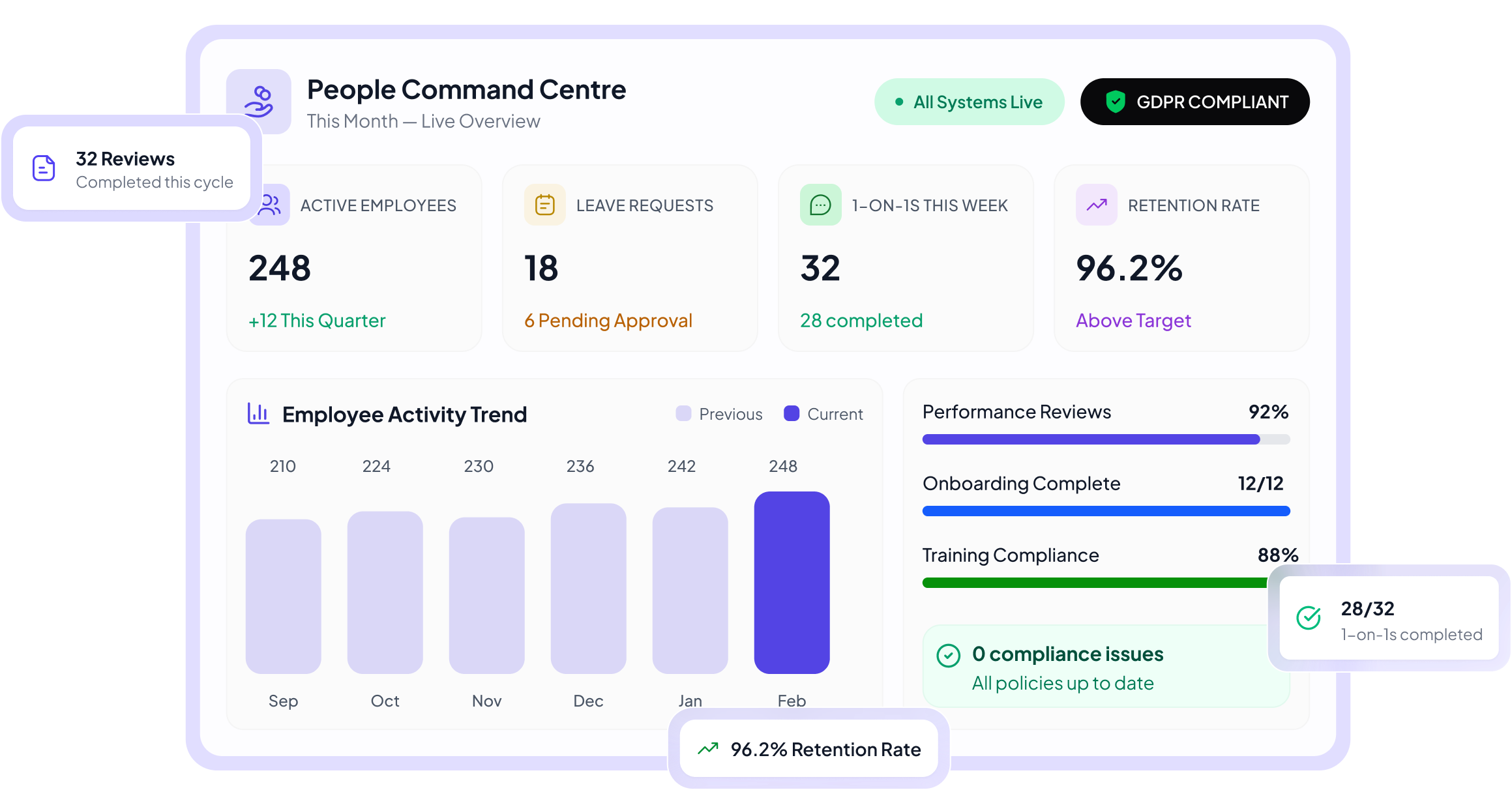The image size is (1512, 790).
Task: Click the People Command Centre logo icon
Action: (x=259, y=102)
